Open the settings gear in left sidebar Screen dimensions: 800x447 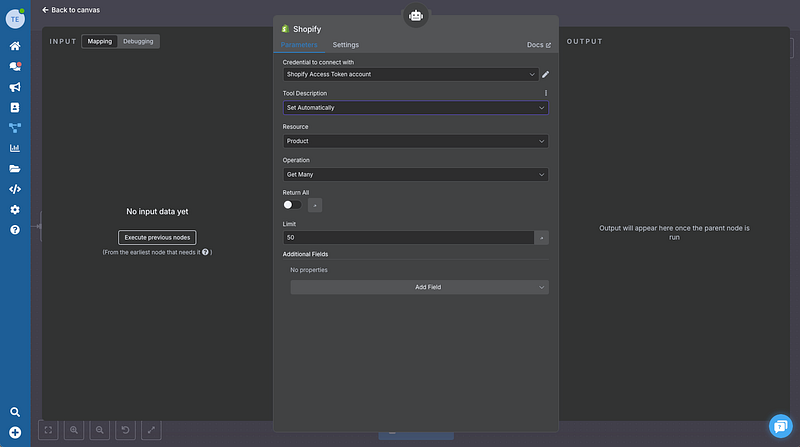15,209
